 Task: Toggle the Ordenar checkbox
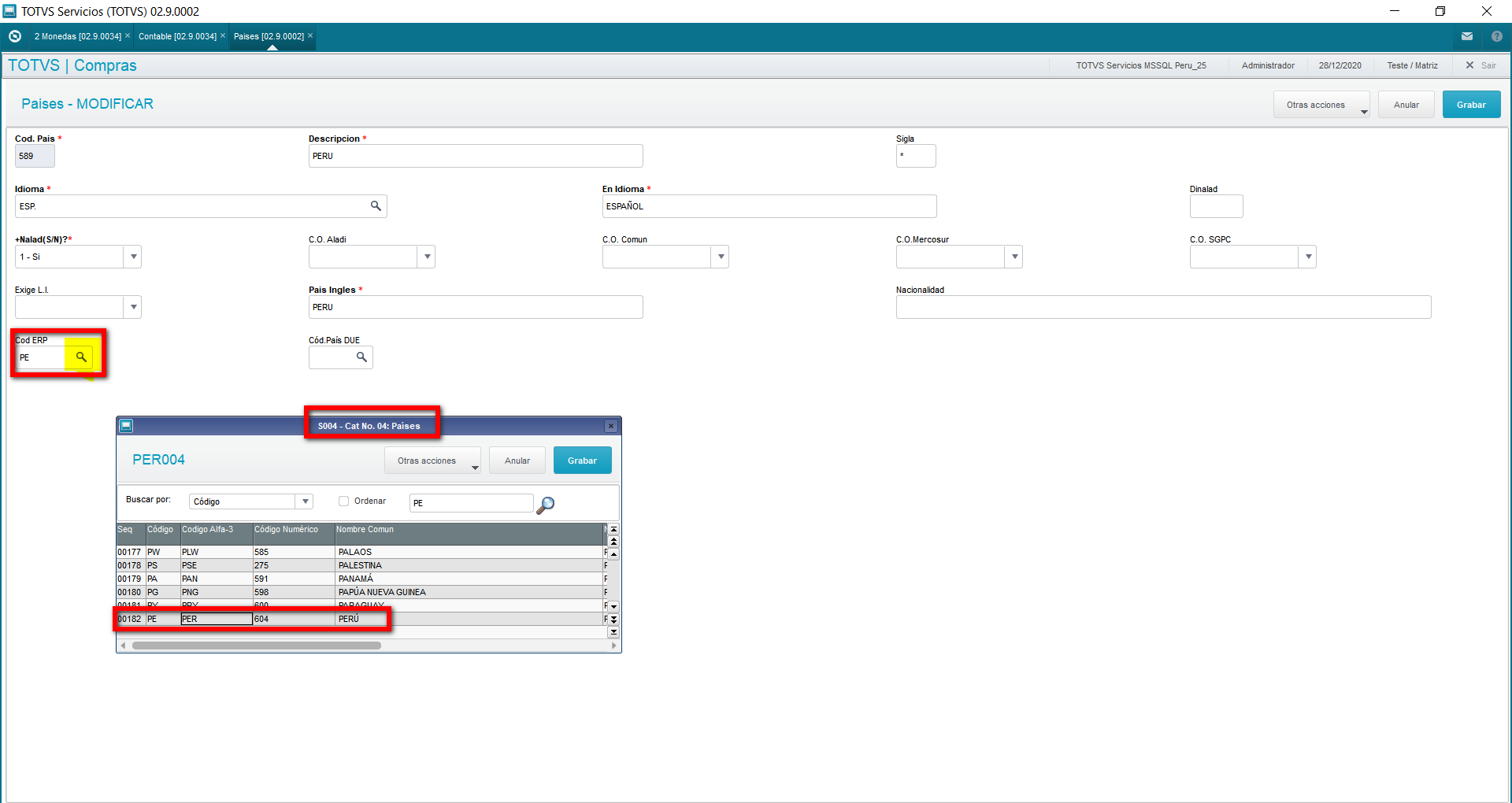[343, 501]
